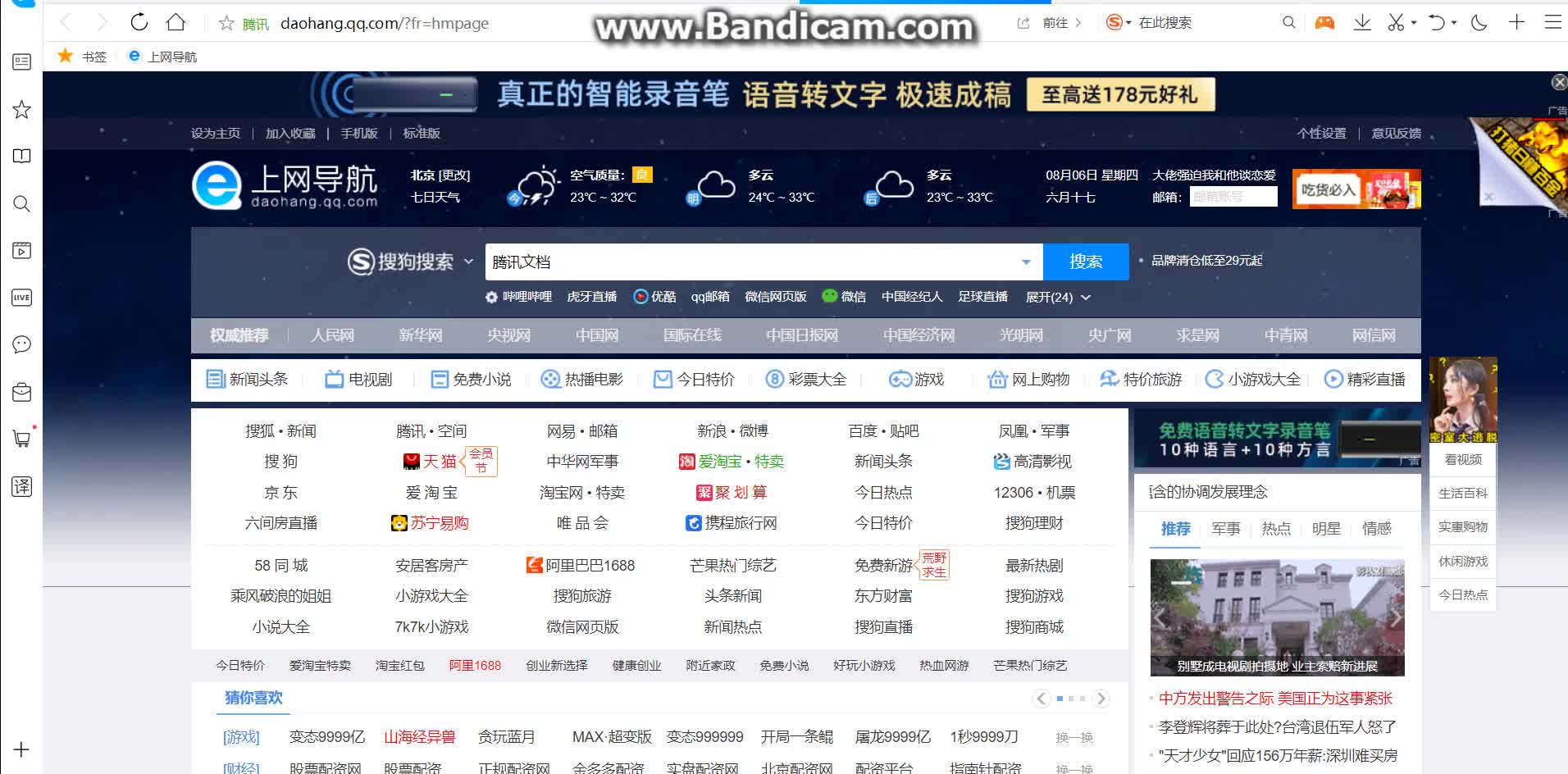Open 携程旅行网 link

(732, 523)
